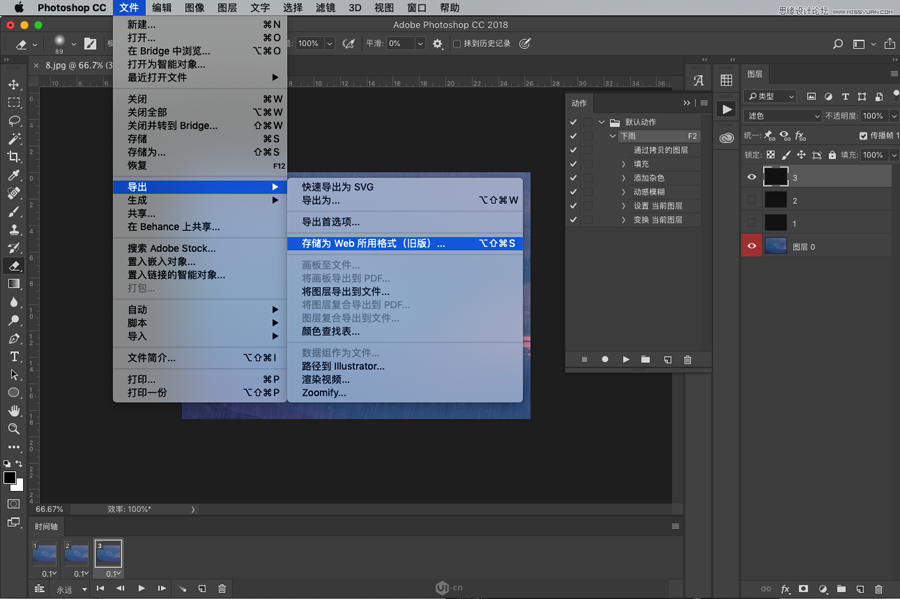Open the Creative Cloud Libraries panel icon
The width and height of the screenshot is (900, 599).
click(x=726, y=138)
